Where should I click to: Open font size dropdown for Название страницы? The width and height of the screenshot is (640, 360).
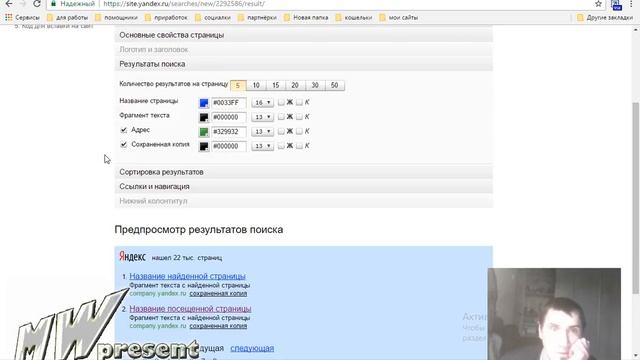click(262, 102)
